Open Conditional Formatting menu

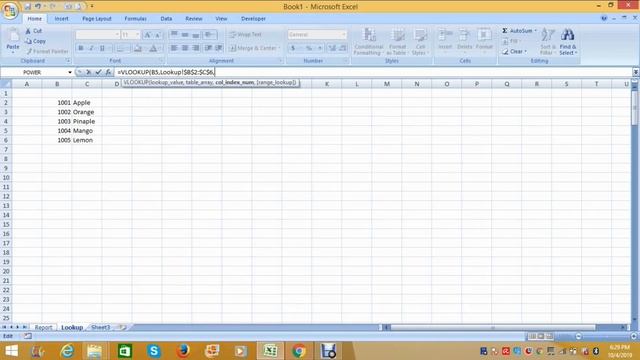369,41
